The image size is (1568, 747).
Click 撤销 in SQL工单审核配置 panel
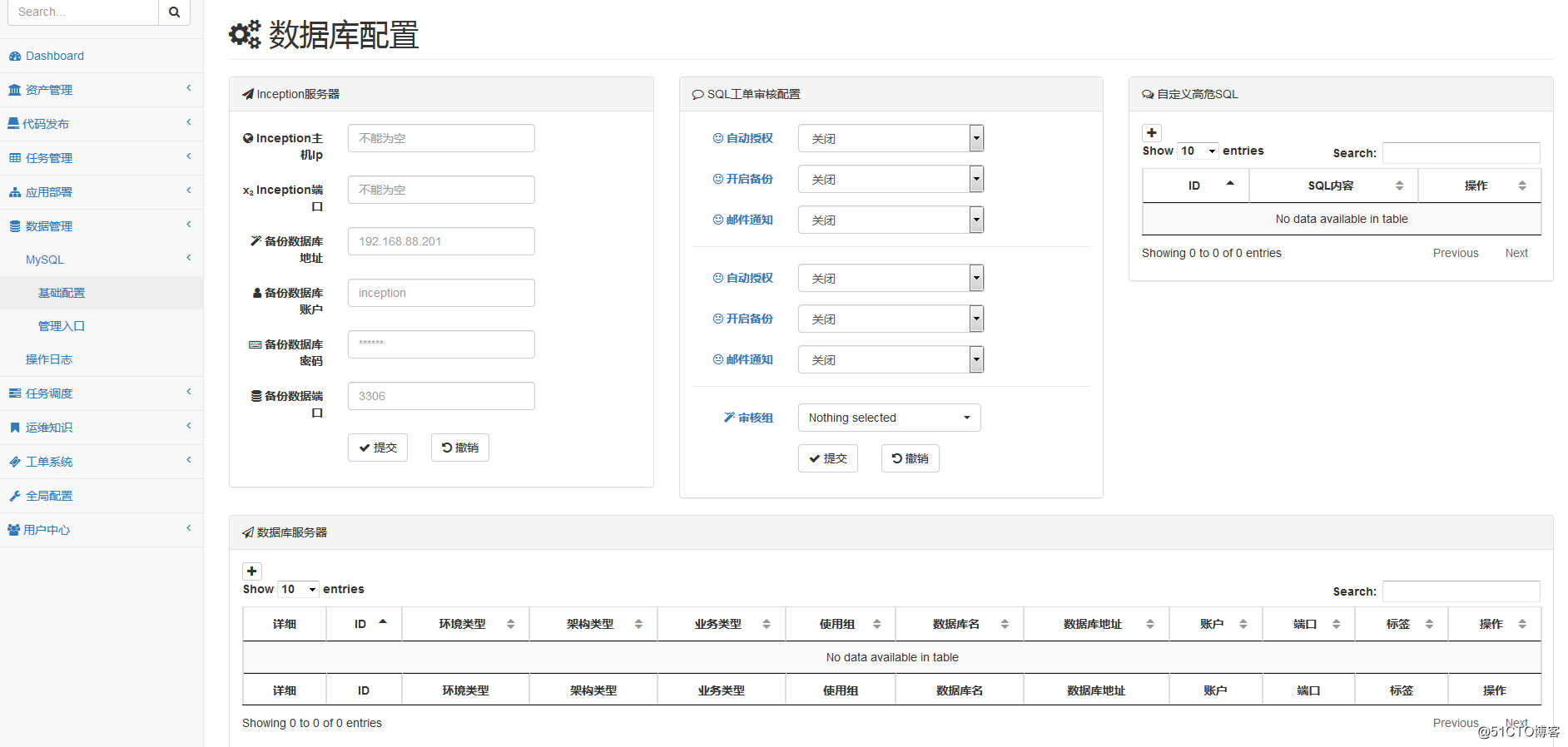point(911,458)
